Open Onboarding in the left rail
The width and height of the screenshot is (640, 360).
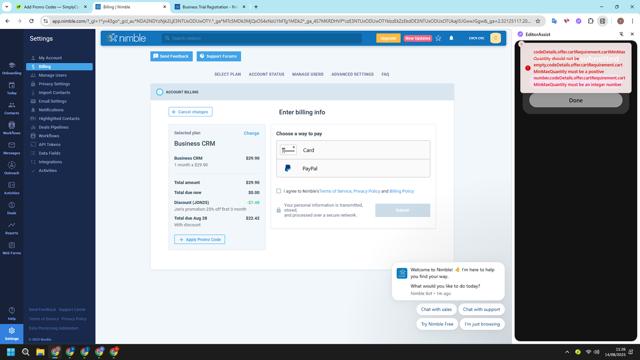pyautogui.click(x=11, y=68)
